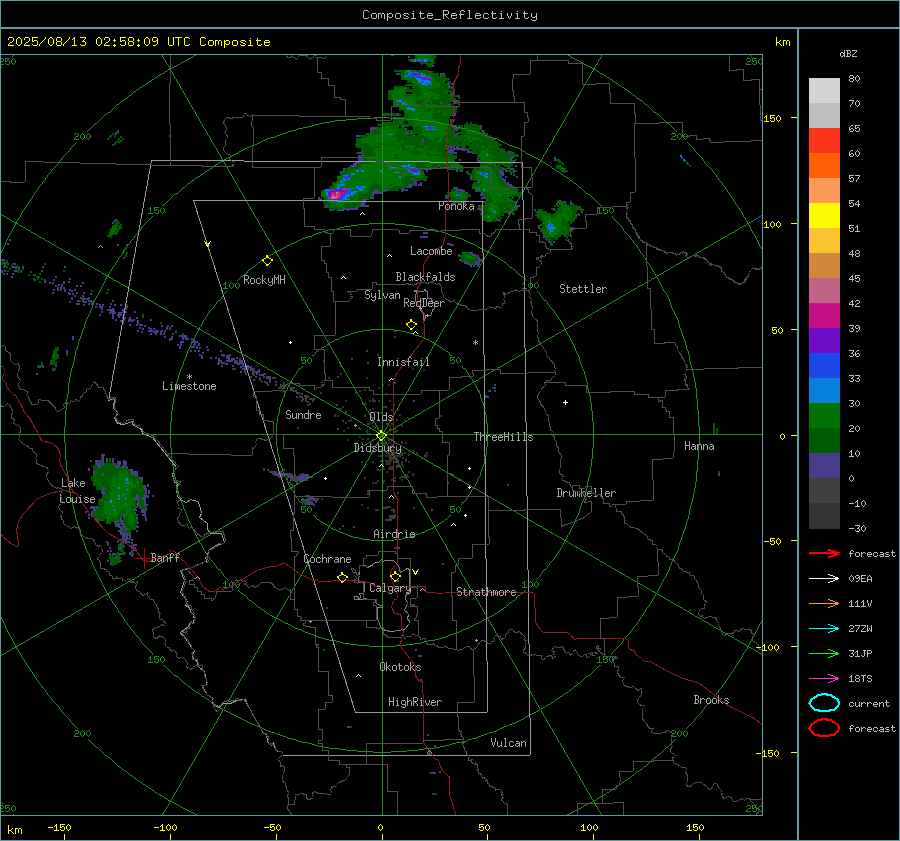Click the bright red swatch in dBZ scale

coord(824,141)
